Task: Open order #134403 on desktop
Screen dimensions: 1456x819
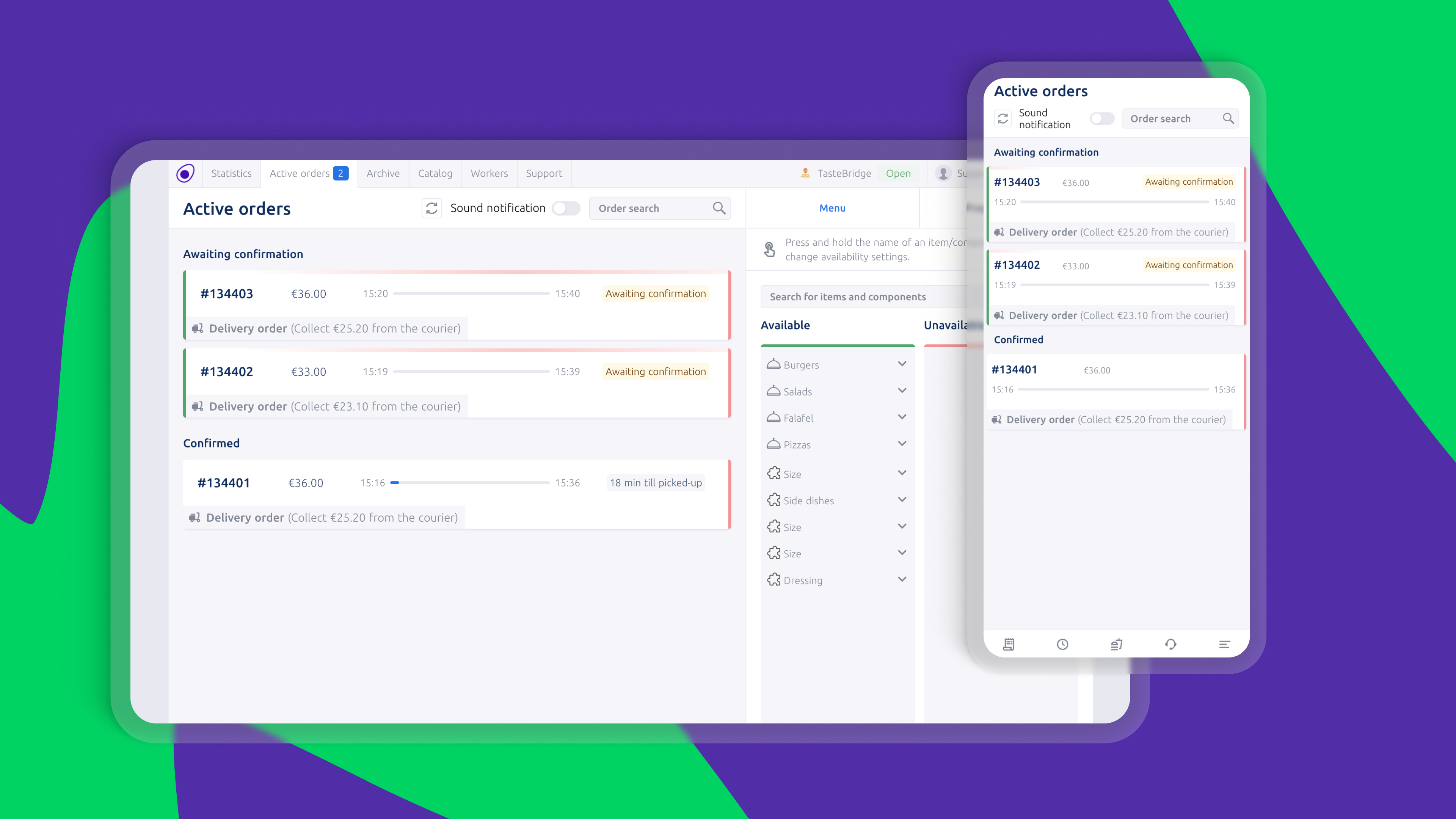Action: [x=227, y=294]
